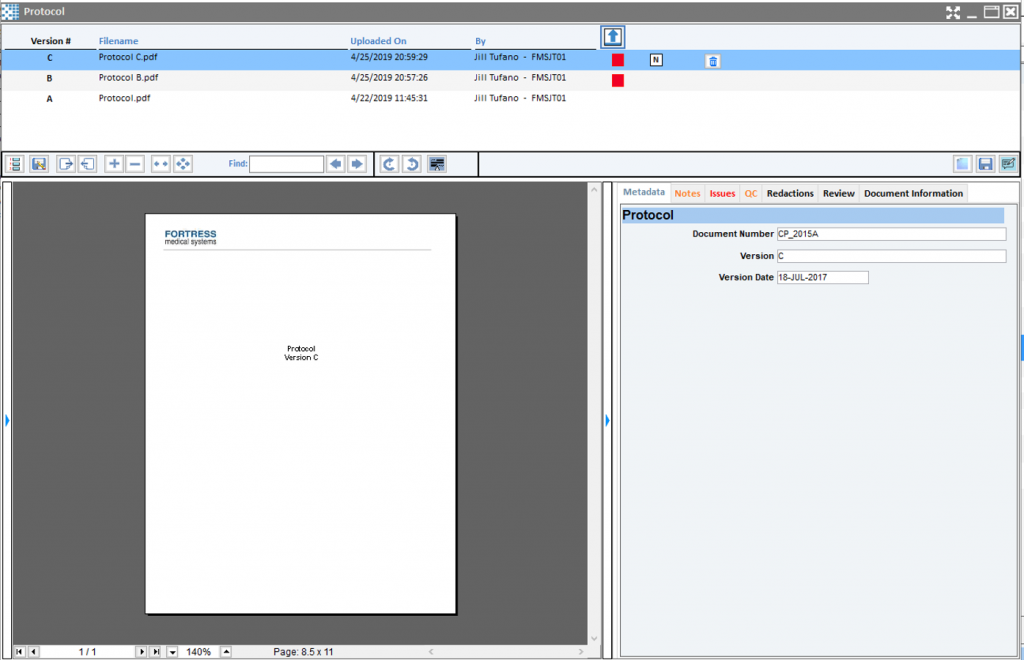Click the zoom out minus icon
The height and width of the screenshot is (660, 1024).
[x=135, y=164]
